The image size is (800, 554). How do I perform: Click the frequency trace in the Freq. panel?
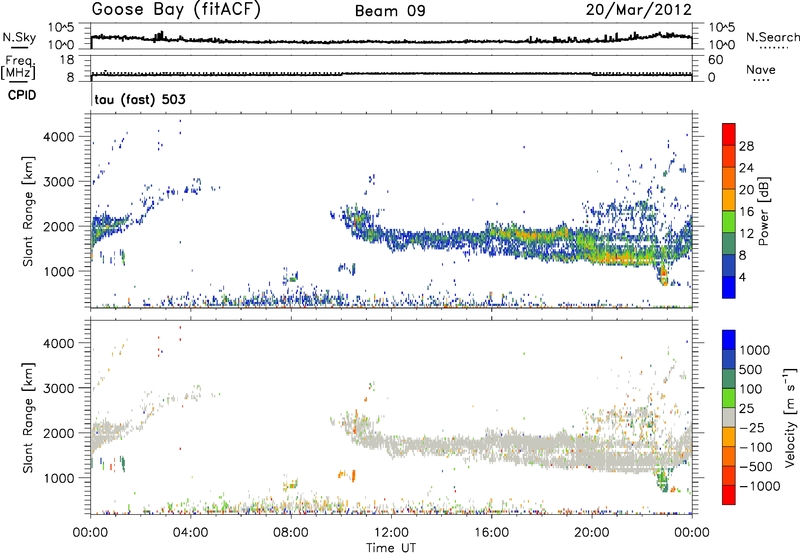[x=391, y=74]
